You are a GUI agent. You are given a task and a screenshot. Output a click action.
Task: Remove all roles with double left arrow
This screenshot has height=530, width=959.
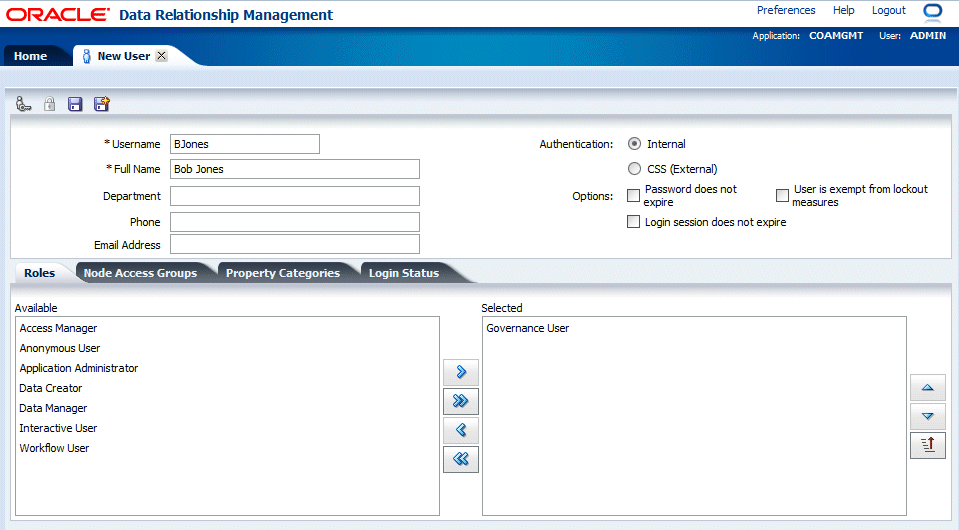[461, 459]
